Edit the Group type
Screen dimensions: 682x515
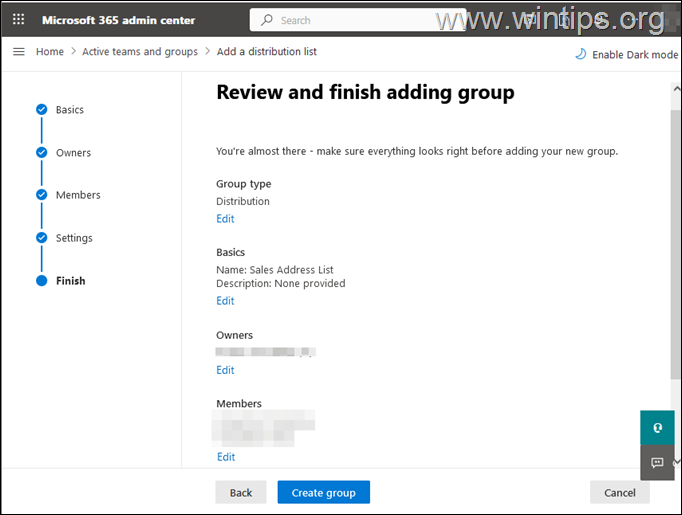225,219
